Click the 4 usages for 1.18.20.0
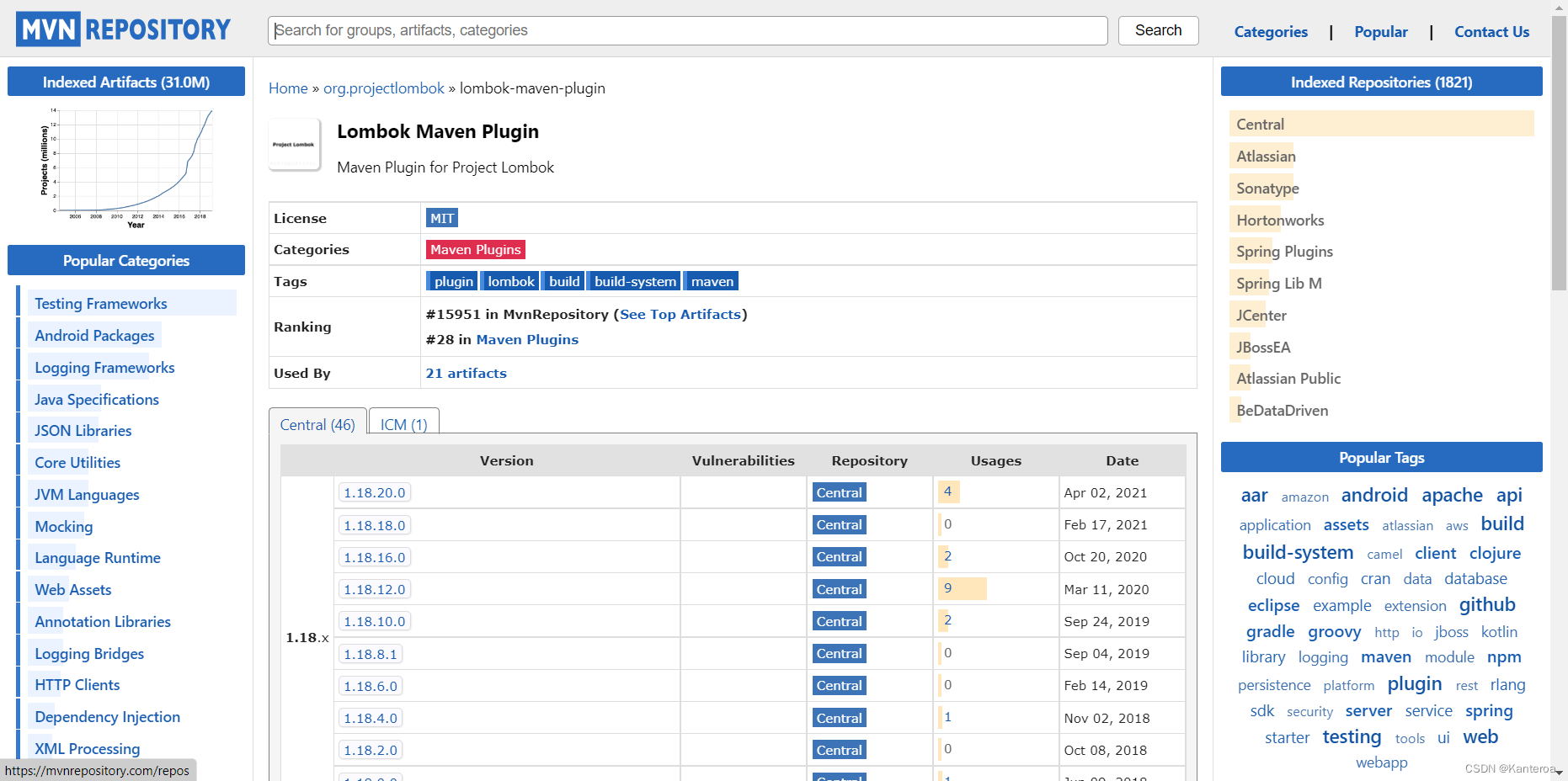 (x=947, y=491)
